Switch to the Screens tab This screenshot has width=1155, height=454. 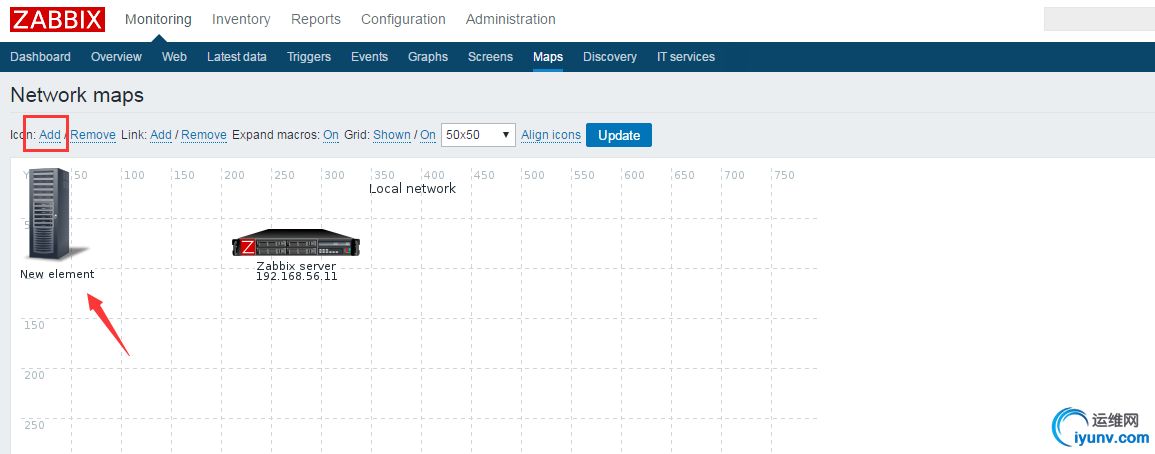[490, 57]
